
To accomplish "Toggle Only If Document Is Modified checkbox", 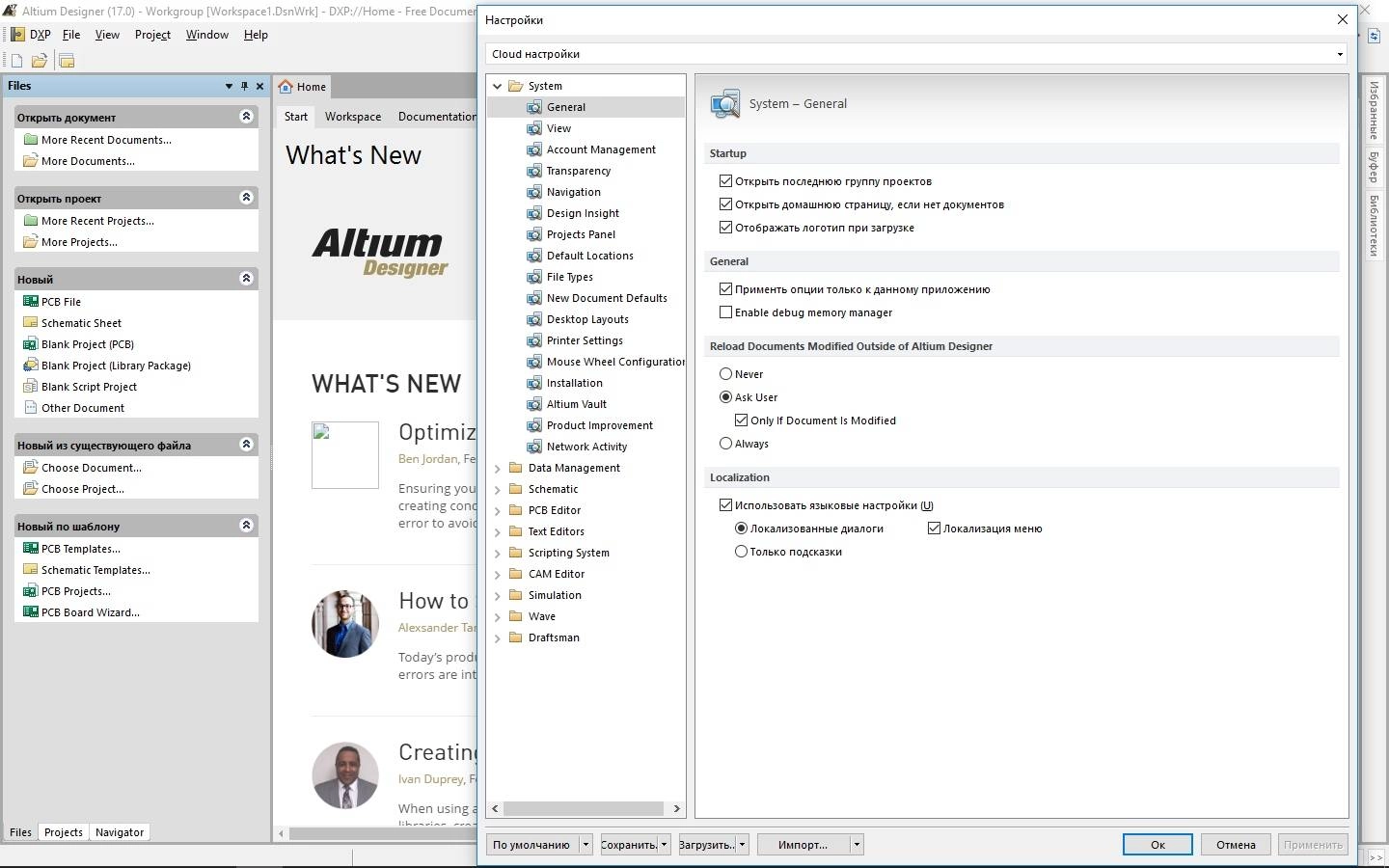I will click(x=741, y=420).
